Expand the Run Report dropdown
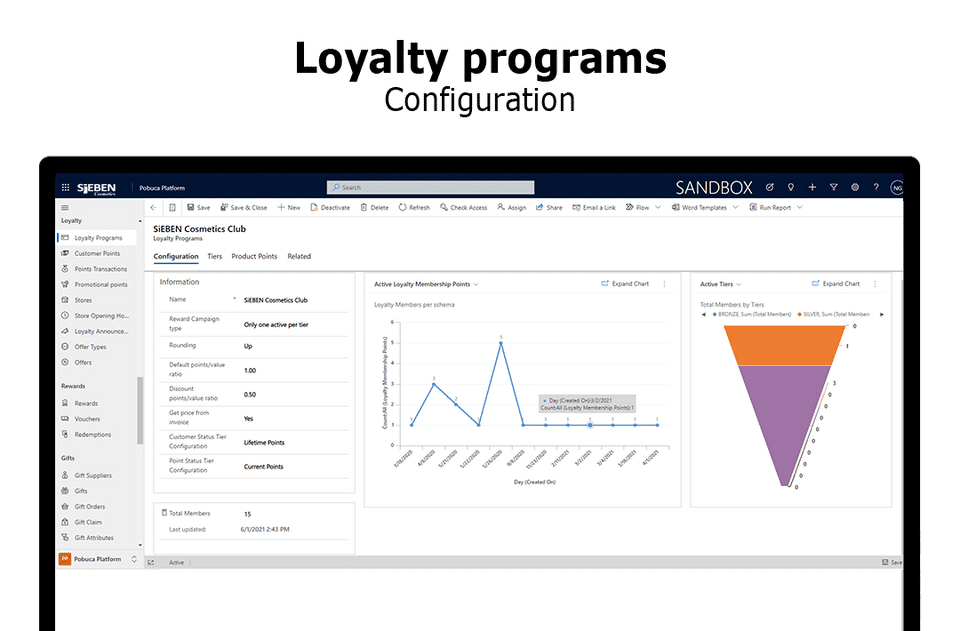Image resolution: width=960 pixels, height=631 pixels. tap(800, 207)
